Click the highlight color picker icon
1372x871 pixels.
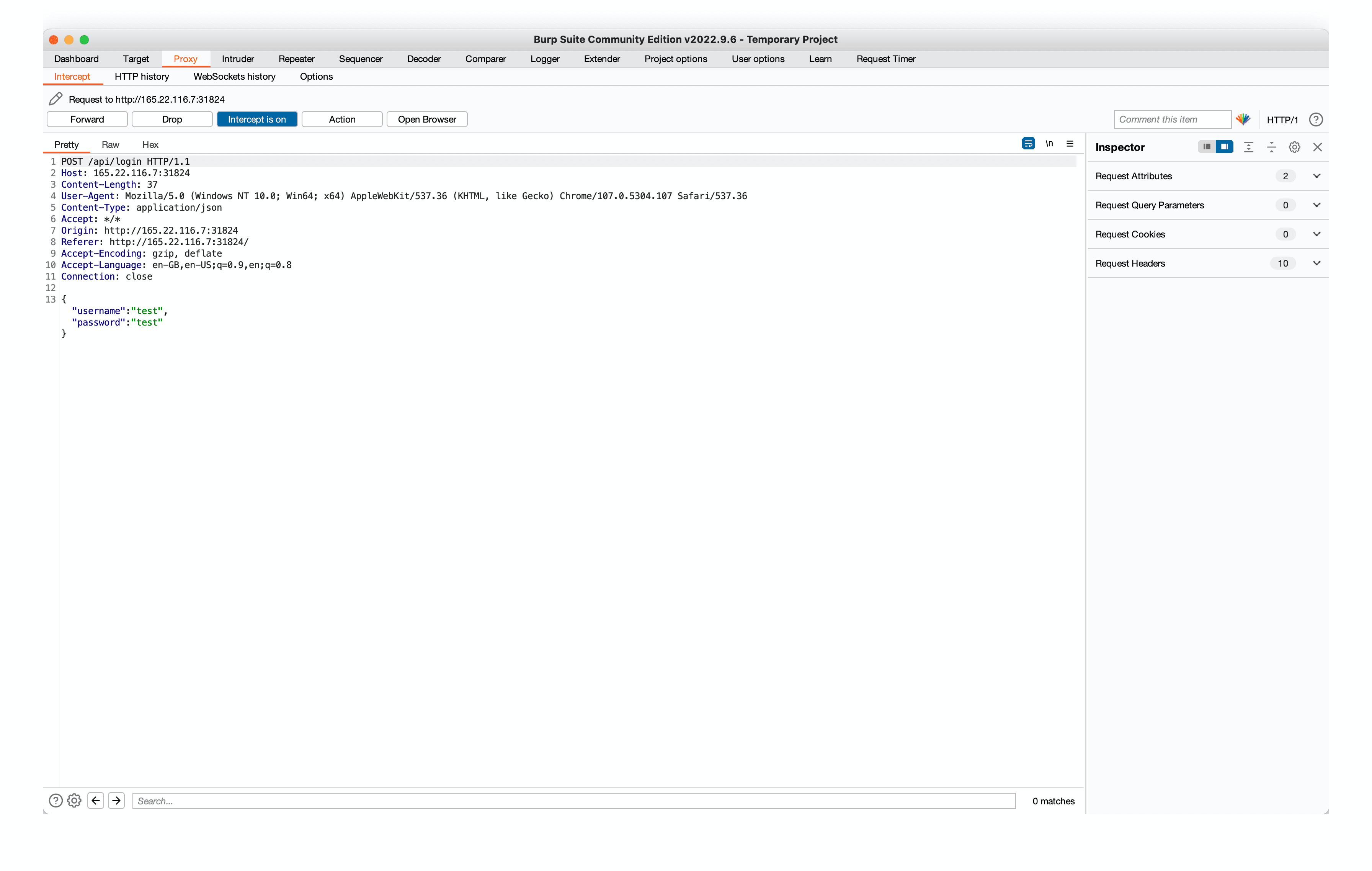(x=1243, y=119)
